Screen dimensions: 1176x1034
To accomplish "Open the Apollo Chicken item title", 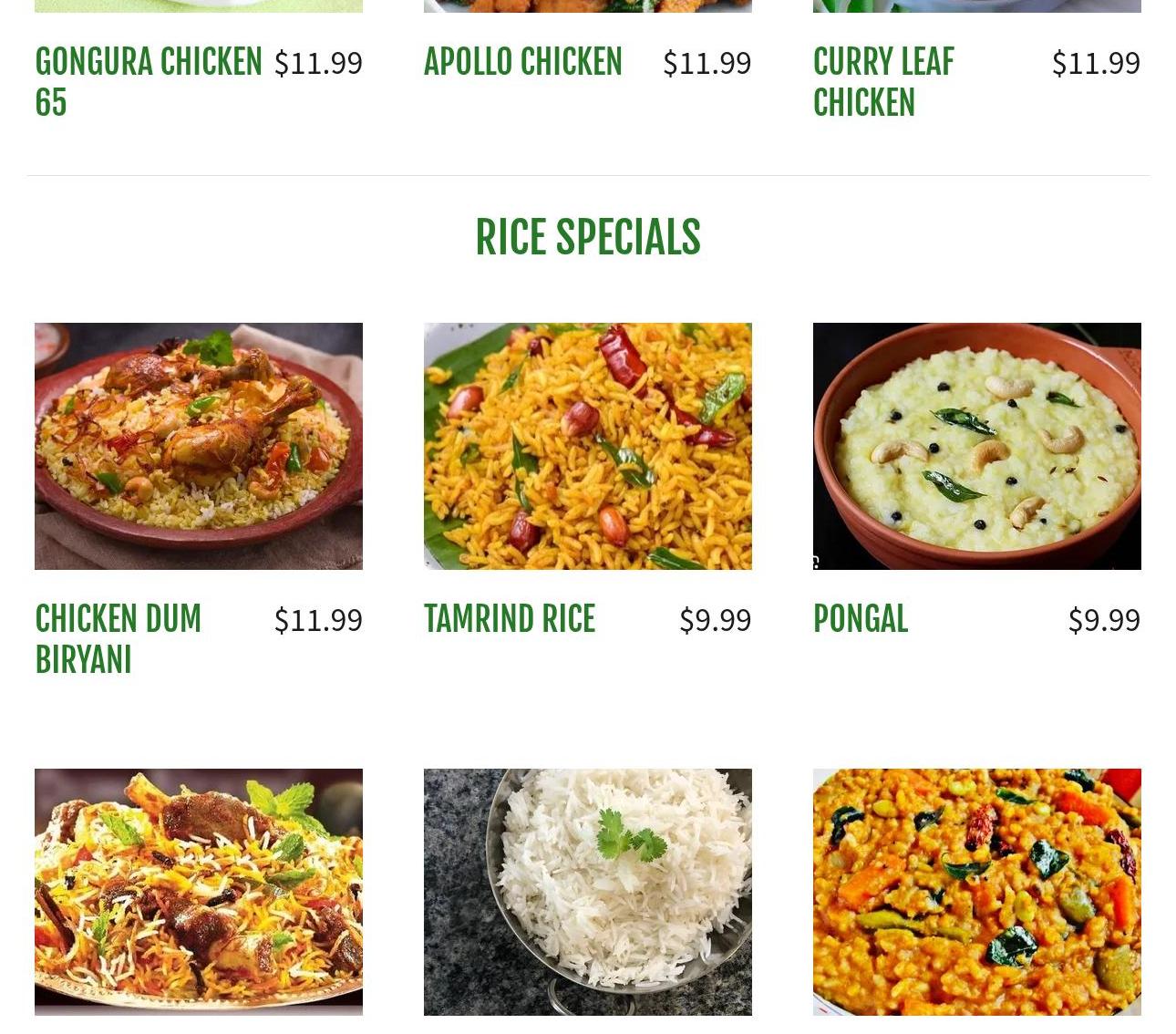I will 523,62.
